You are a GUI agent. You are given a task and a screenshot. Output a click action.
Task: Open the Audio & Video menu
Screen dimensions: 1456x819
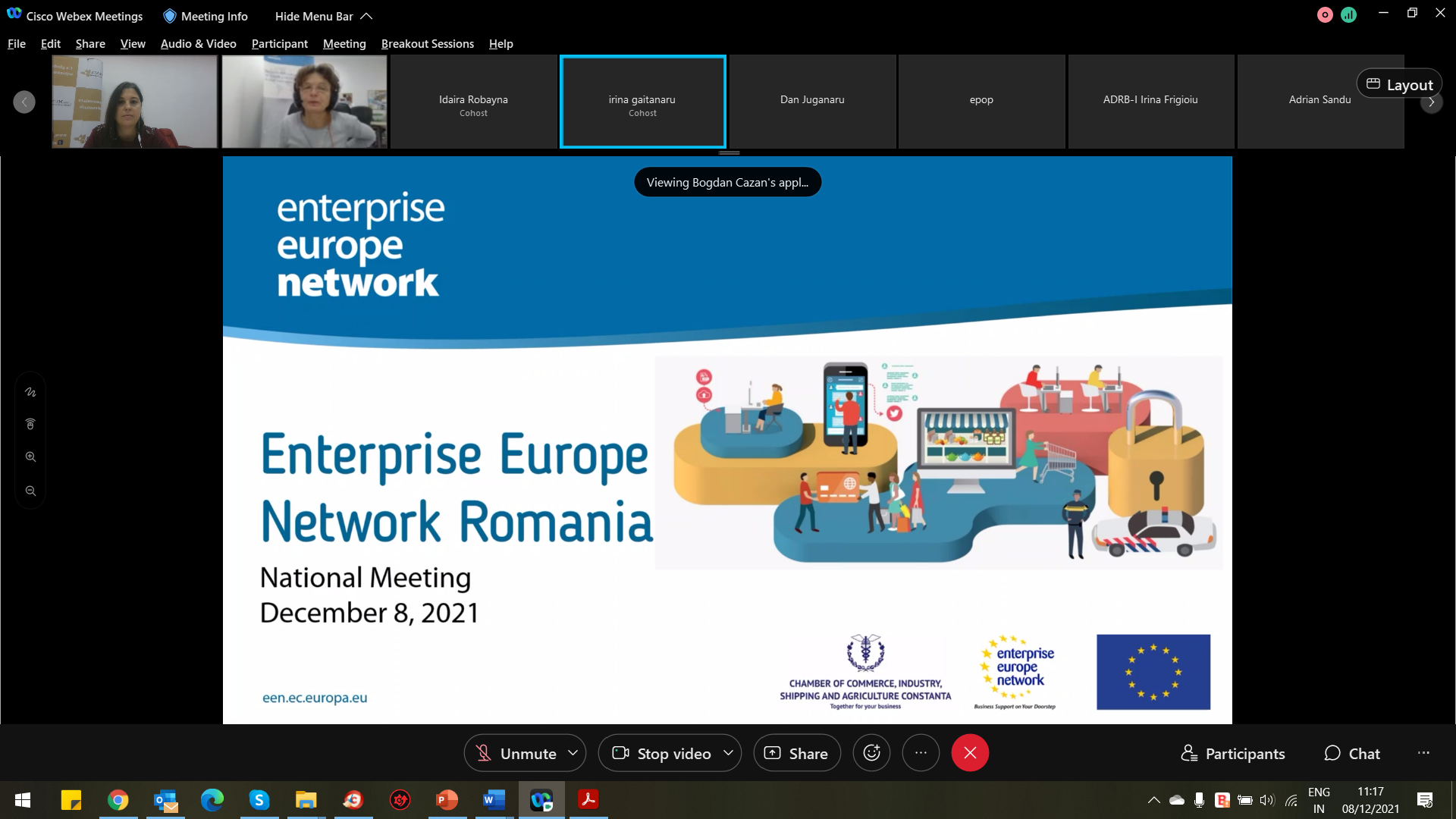[199, 44]
